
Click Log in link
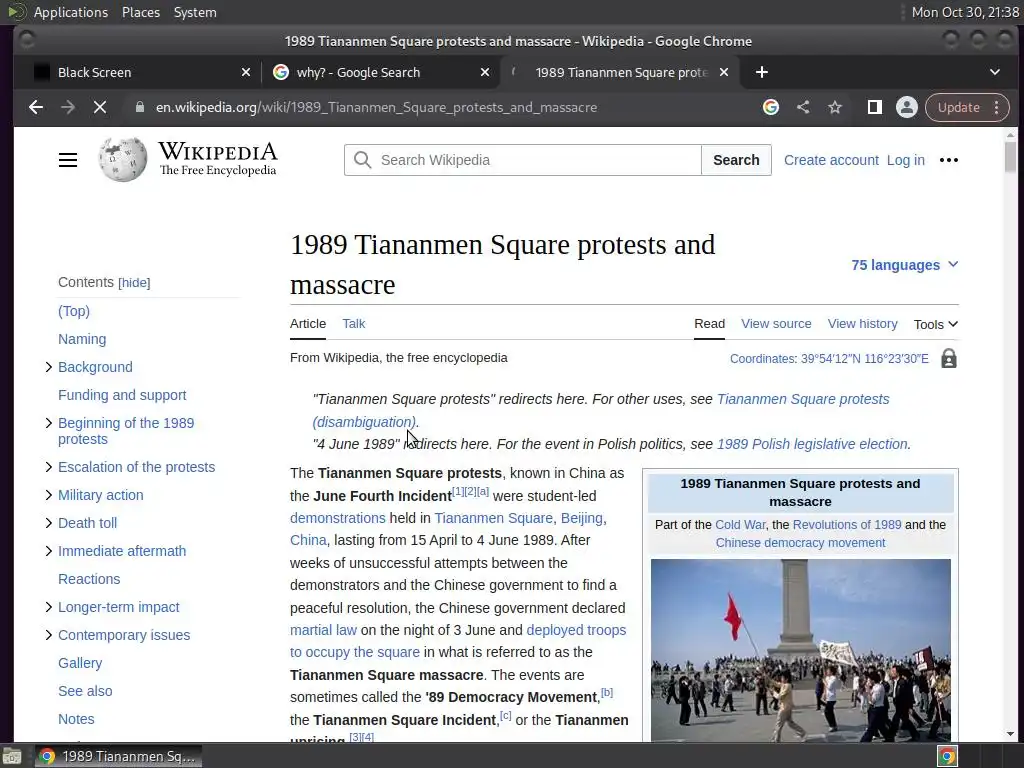pyautogui.click(x=905, y=160)
